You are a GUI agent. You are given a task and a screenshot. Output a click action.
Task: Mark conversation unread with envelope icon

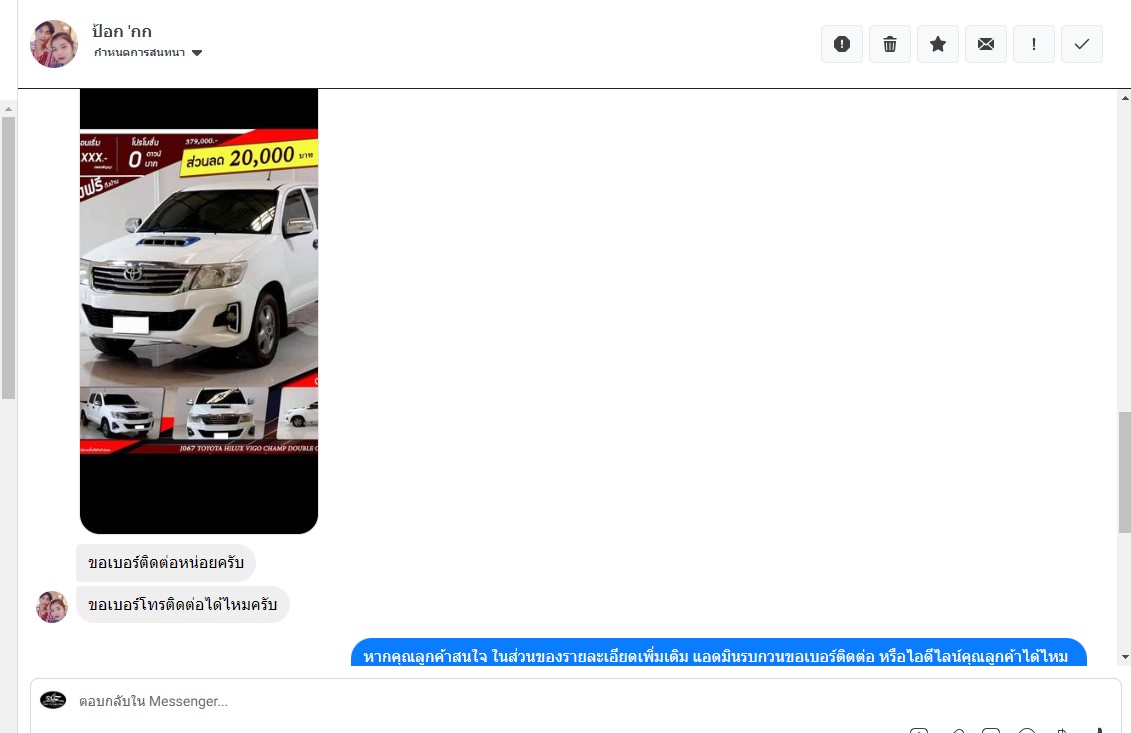(985, 44)
